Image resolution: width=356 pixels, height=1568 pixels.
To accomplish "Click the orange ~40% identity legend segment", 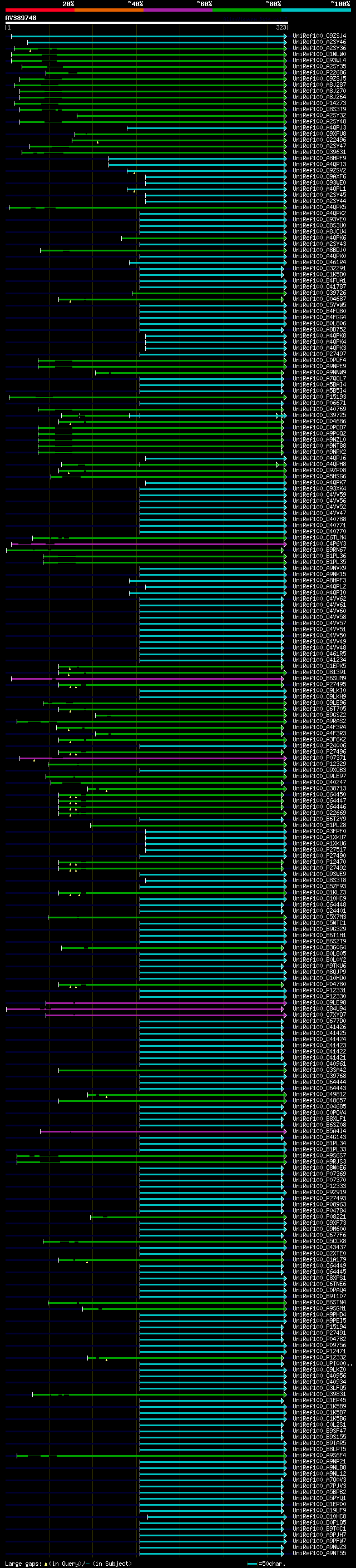I will pos(108,10).
